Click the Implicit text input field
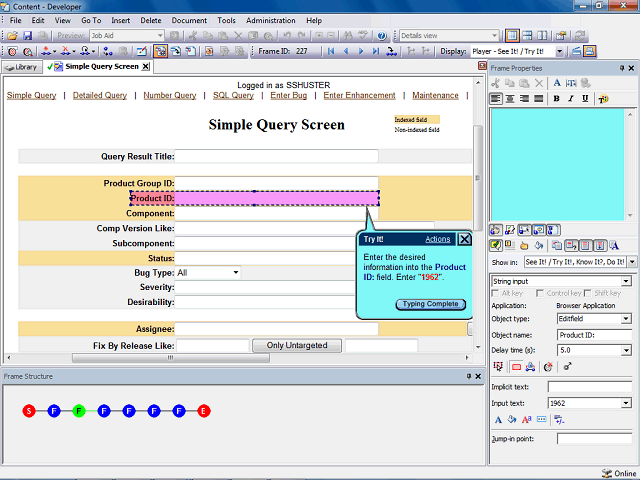The height and width of the screenshot is (480, 640). 590,387
